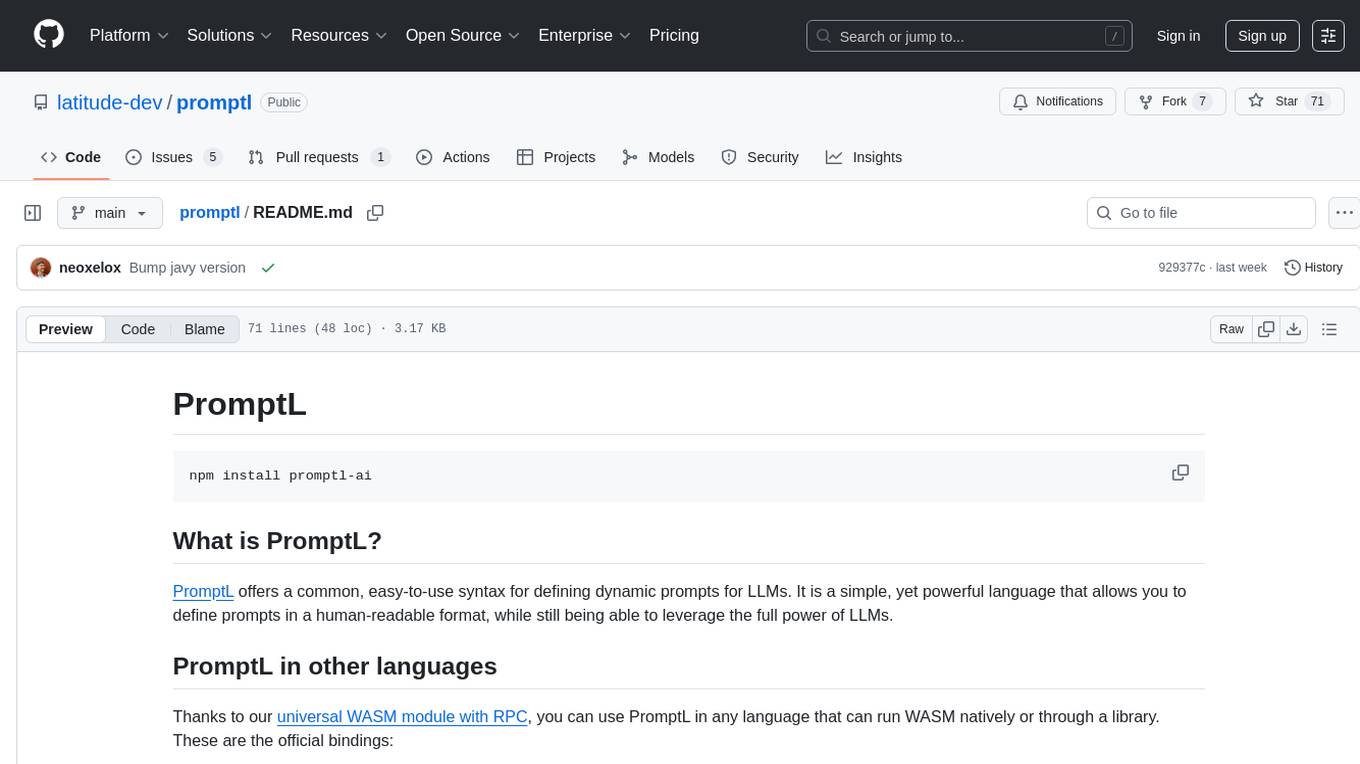
Task: Select the Preview view
Action: click(x=66, y=329)
